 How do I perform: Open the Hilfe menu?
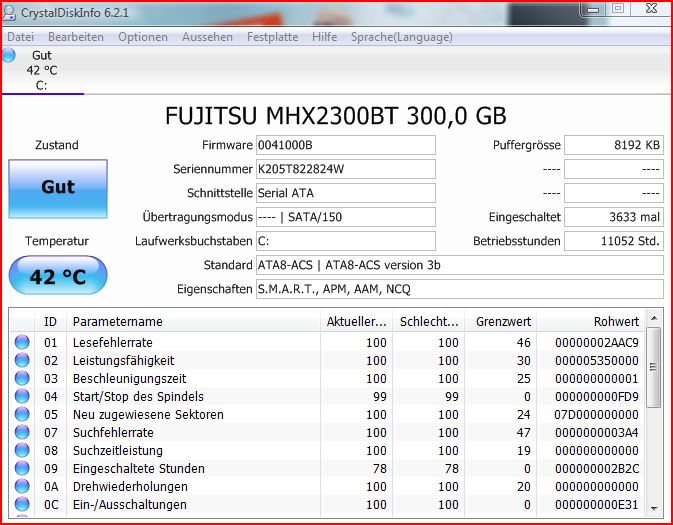(x=324, y=37)
